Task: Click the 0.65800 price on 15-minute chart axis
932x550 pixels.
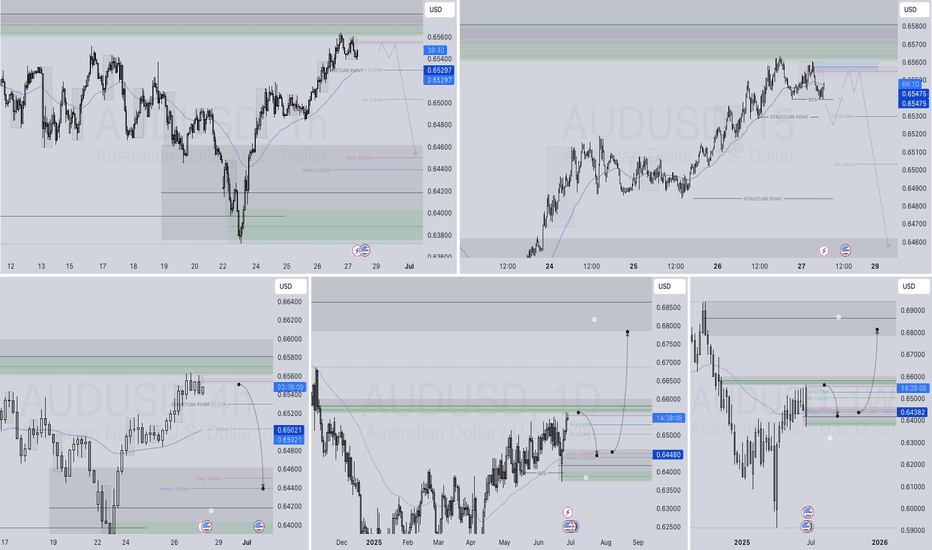Action: 914,26
